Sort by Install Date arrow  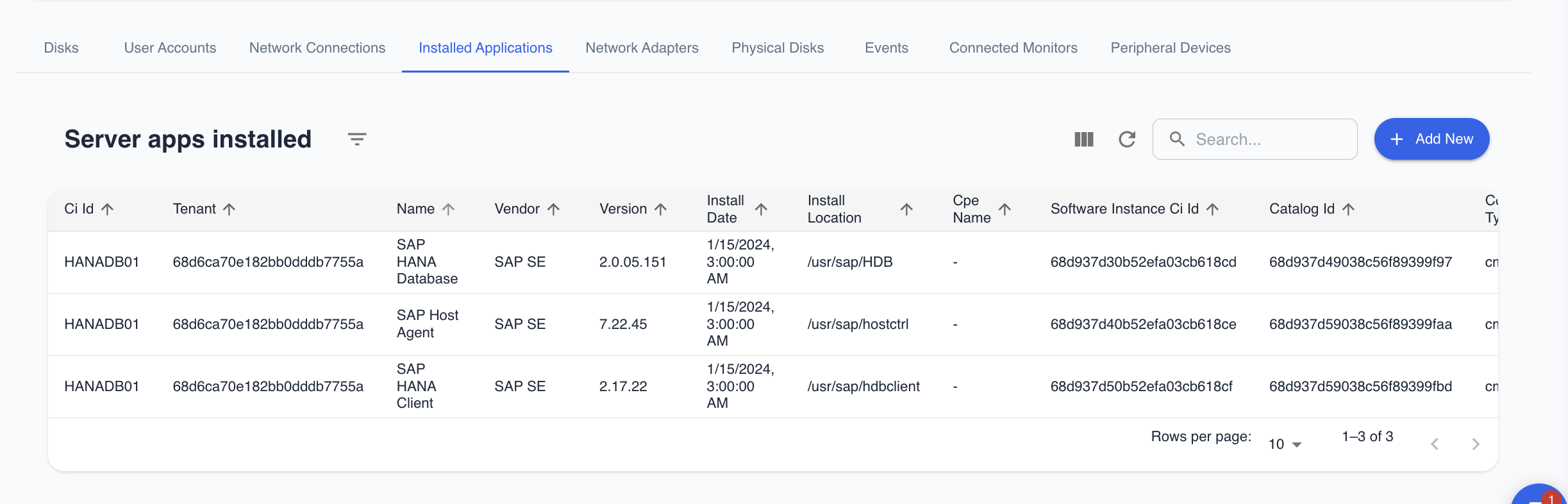pos(761,209)
